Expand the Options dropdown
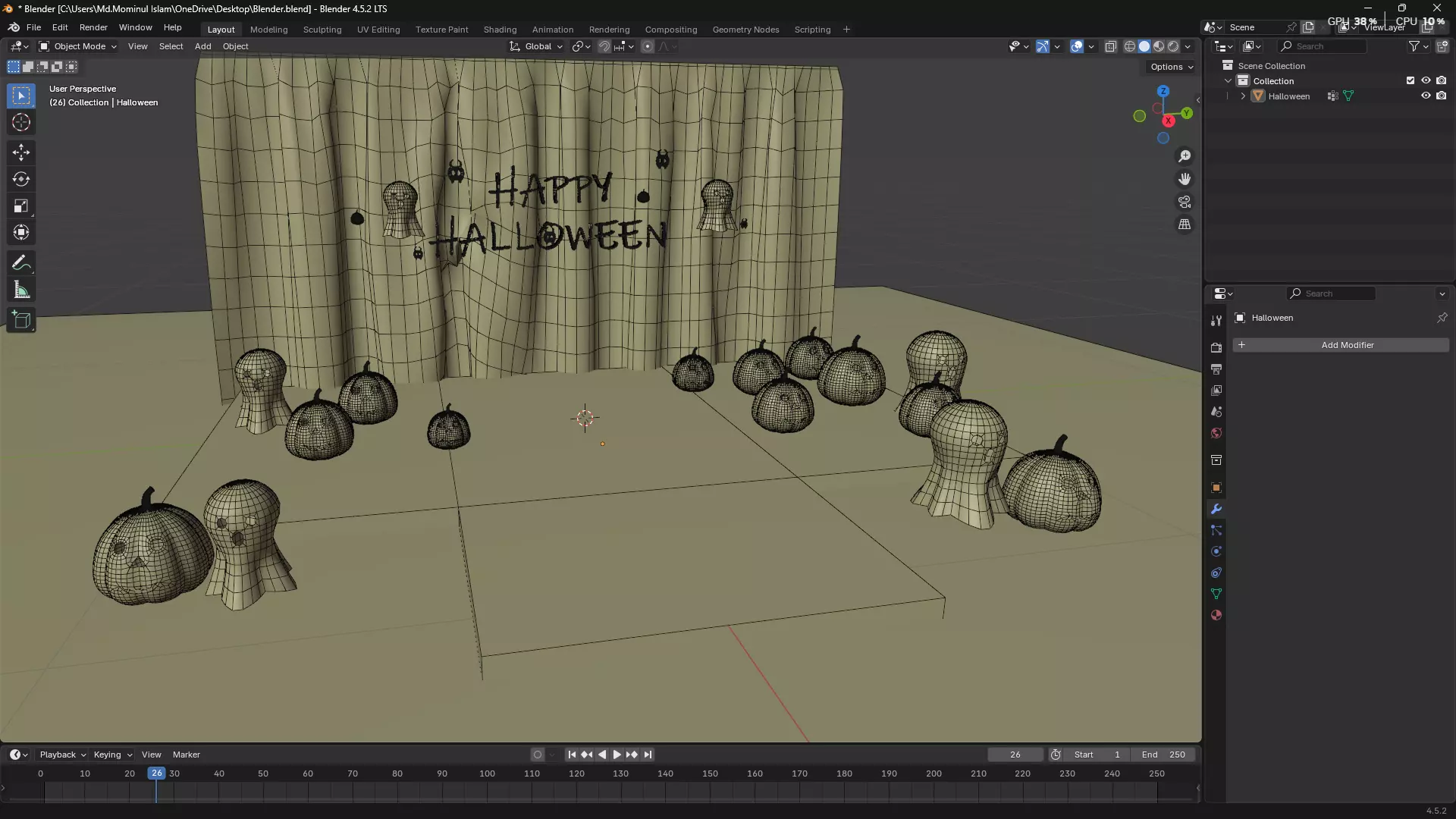The height and width of the screenshot is (819, 1456). (x=1172, y=67)
